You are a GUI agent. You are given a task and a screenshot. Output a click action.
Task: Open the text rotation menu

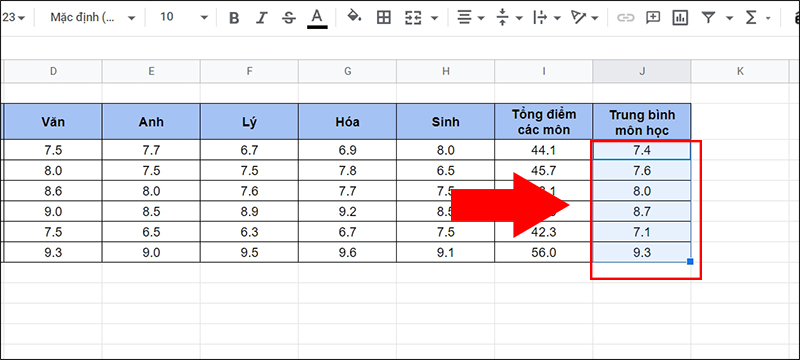(584, 18)
